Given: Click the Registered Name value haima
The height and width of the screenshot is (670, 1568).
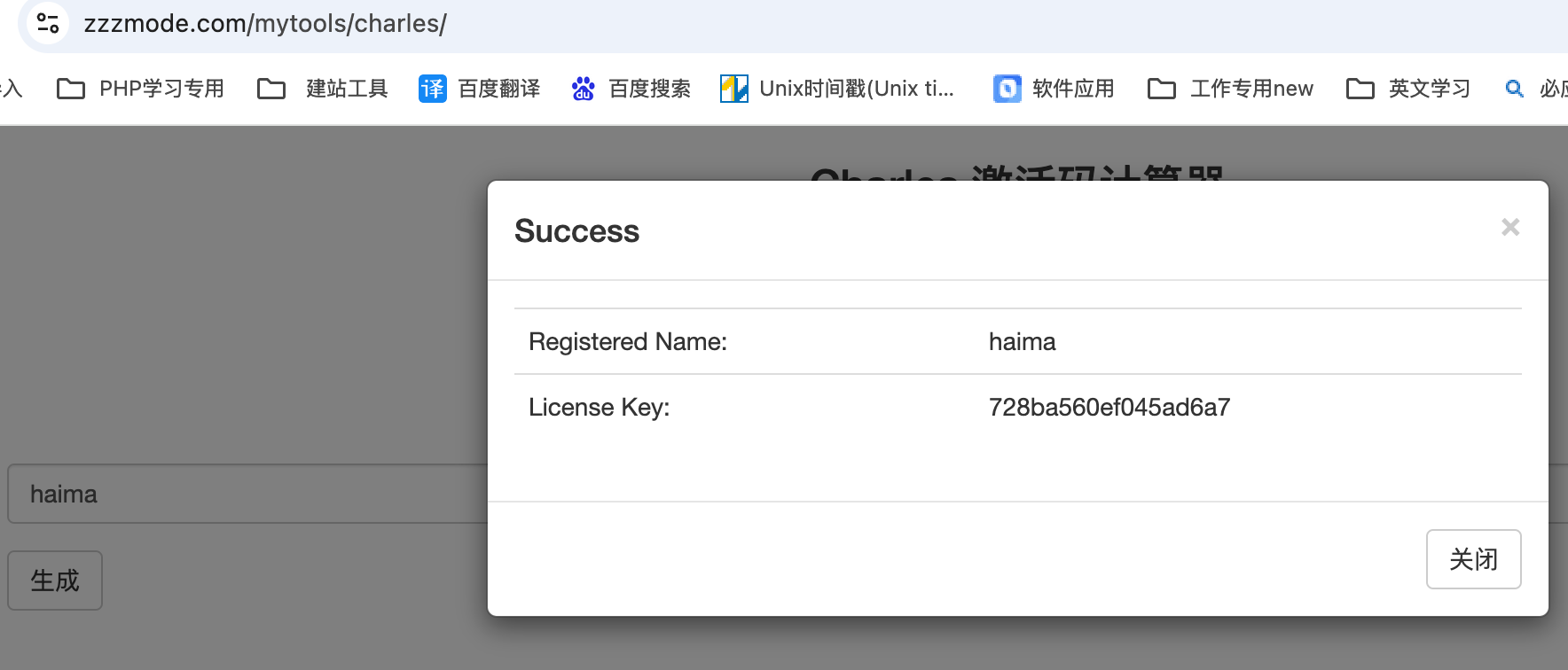Looking at the screenshot, I should (1022, 342).
